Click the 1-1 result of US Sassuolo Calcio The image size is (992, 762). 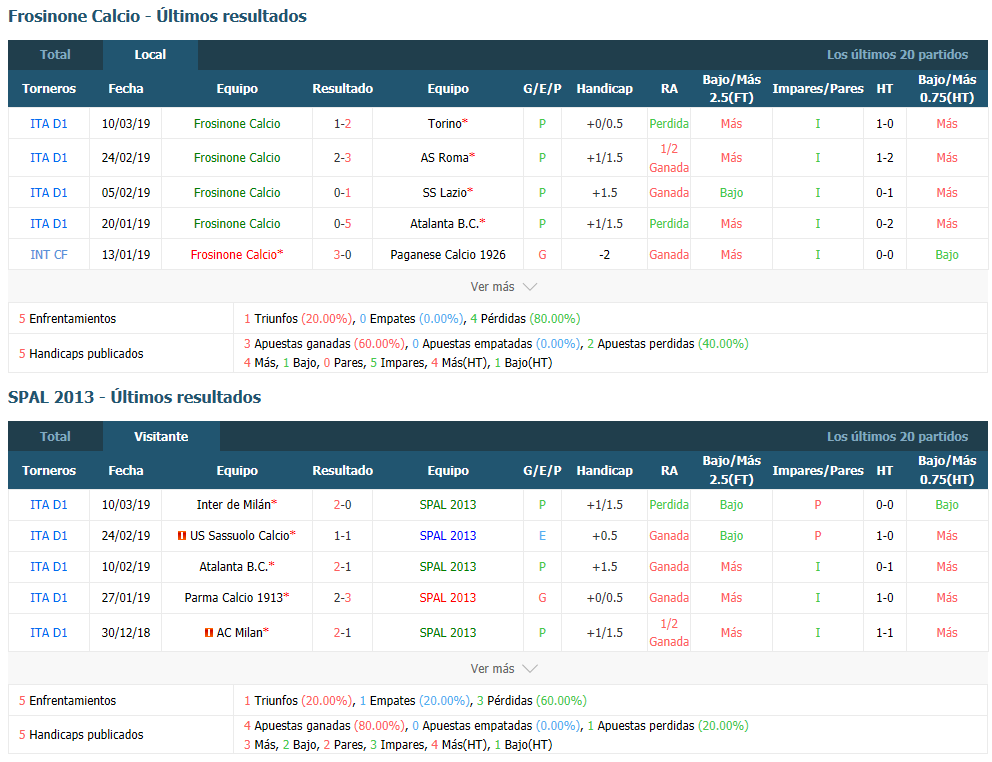click(342, 536)
